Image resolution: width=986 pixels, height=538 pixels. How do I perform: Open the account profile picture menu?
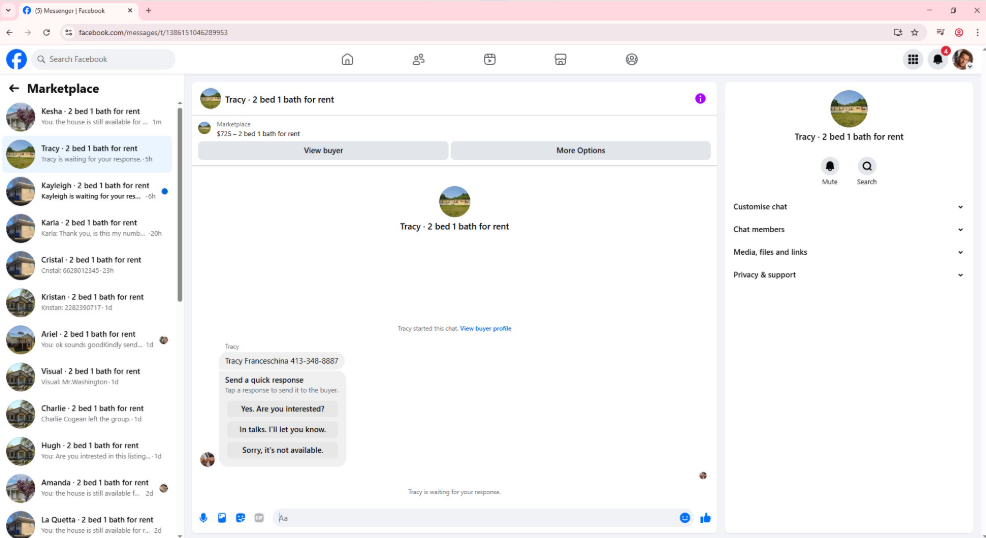pyautogui.click(x=962, y=59)
